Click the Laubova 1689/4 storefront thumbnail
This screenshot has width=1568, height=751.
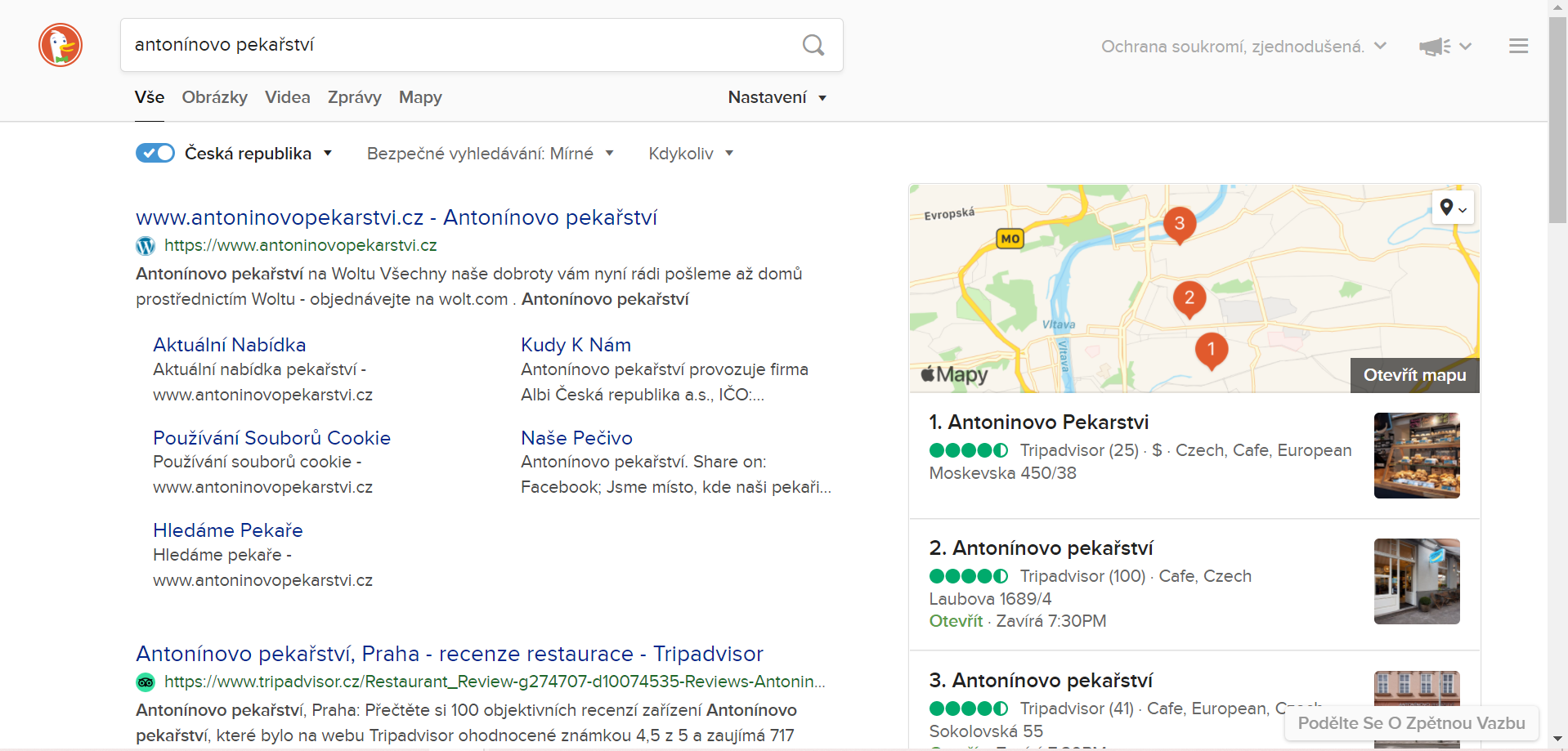click(1417, 581)
